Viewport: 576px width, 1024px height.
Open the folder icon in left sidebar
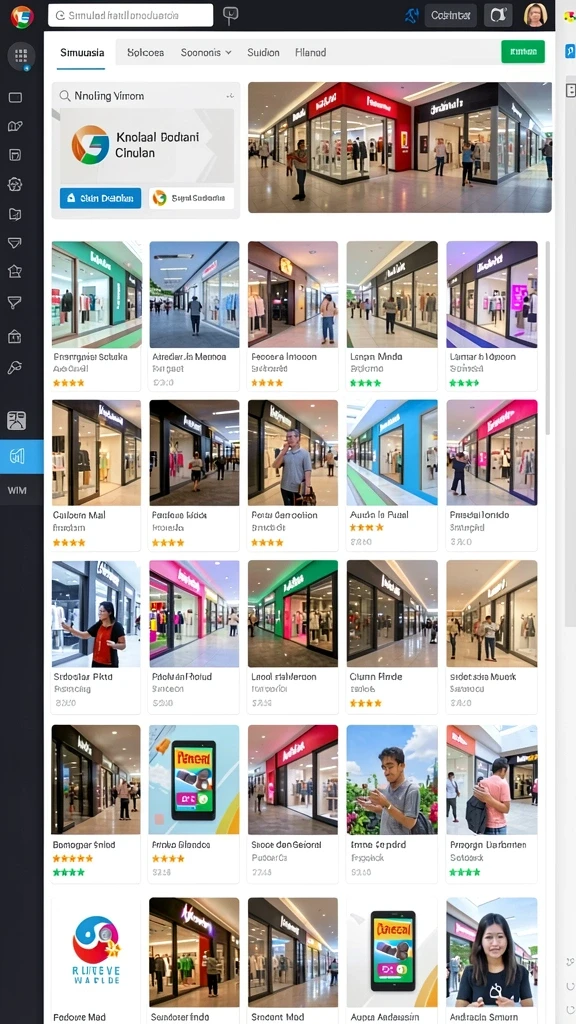(15, 214)
